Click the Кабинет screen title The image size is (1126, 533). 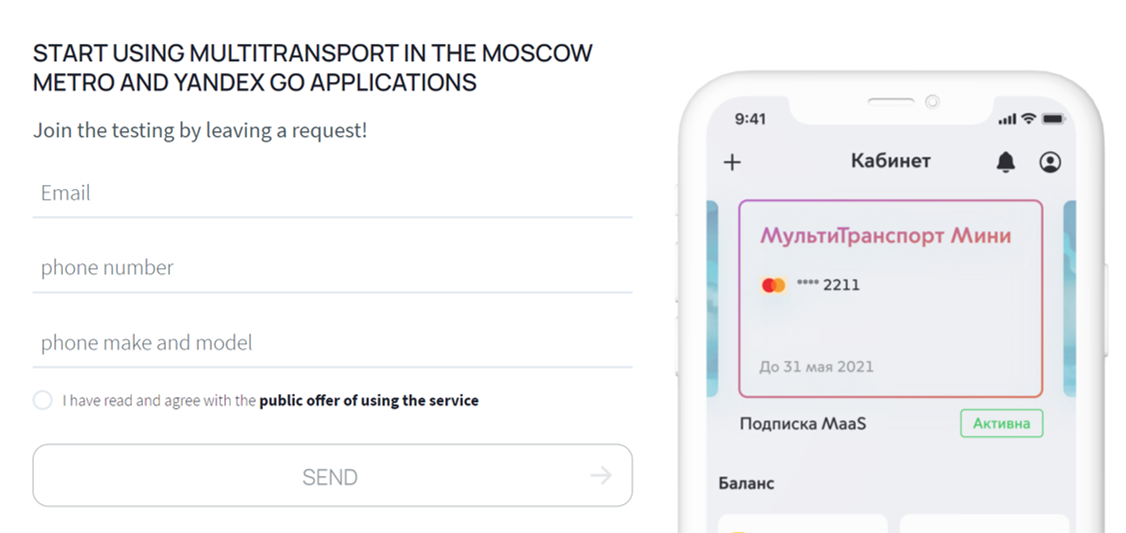890,161
